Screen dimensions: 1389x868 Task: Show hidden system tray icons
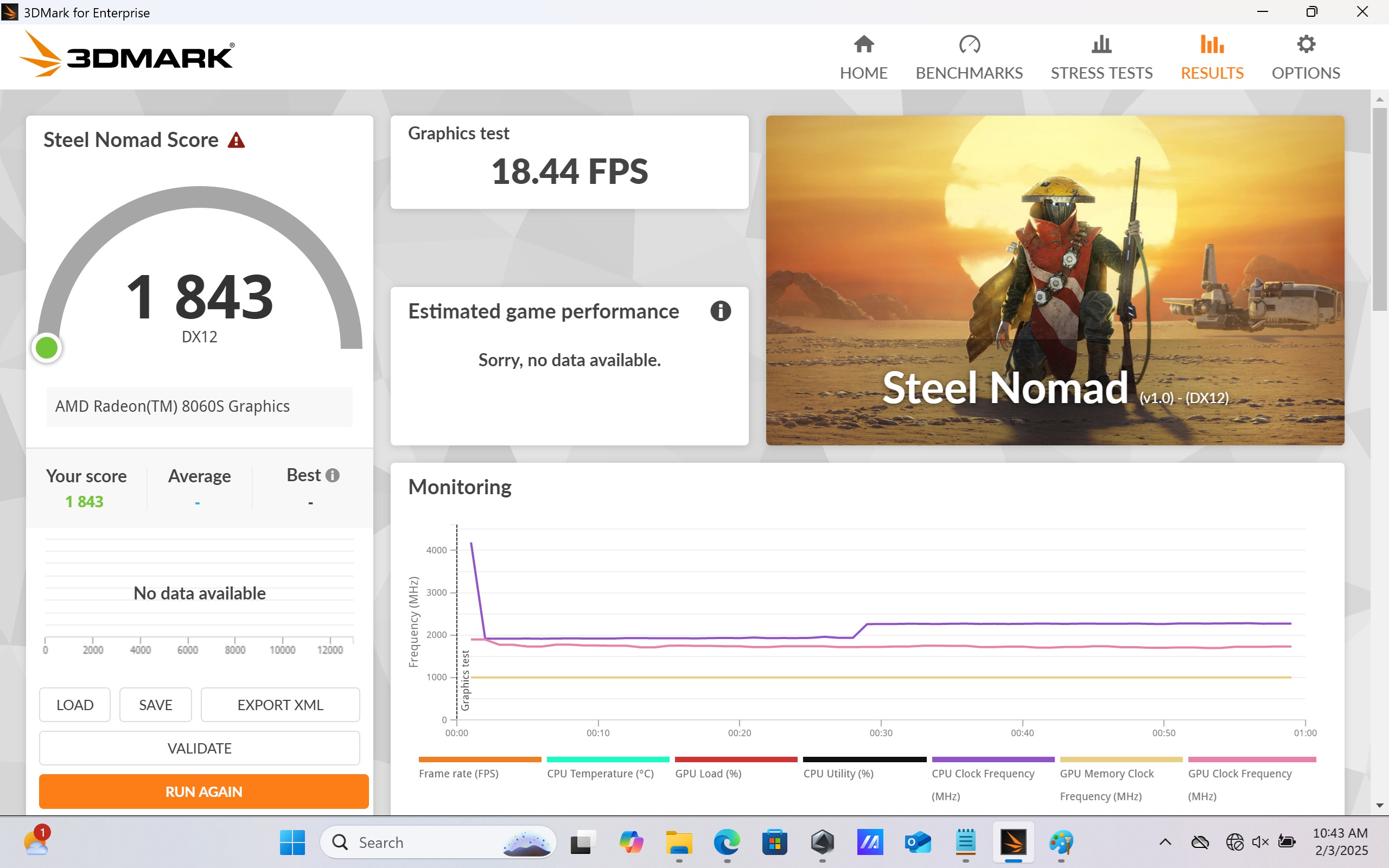[x=1164, y=842]
